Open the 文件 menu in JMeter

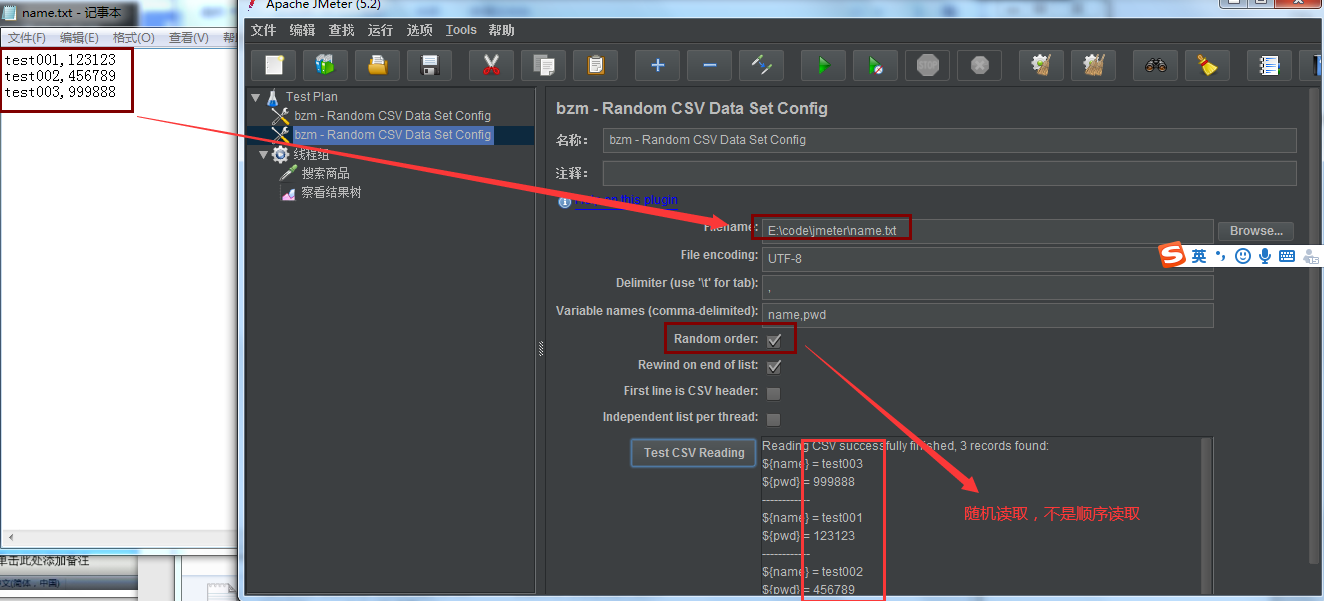[x=263, y=30]
